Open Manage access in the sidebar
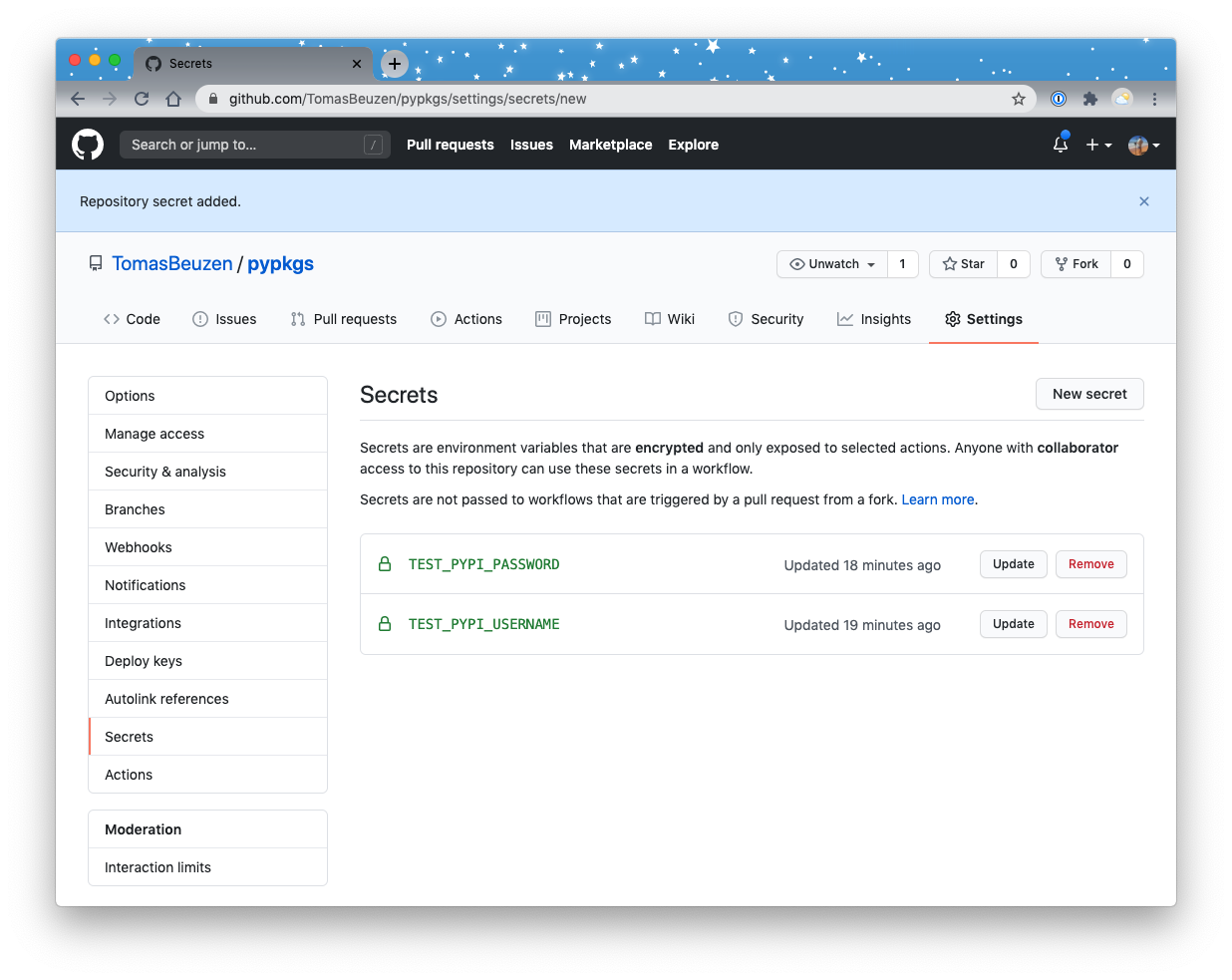 coord(208,434)
